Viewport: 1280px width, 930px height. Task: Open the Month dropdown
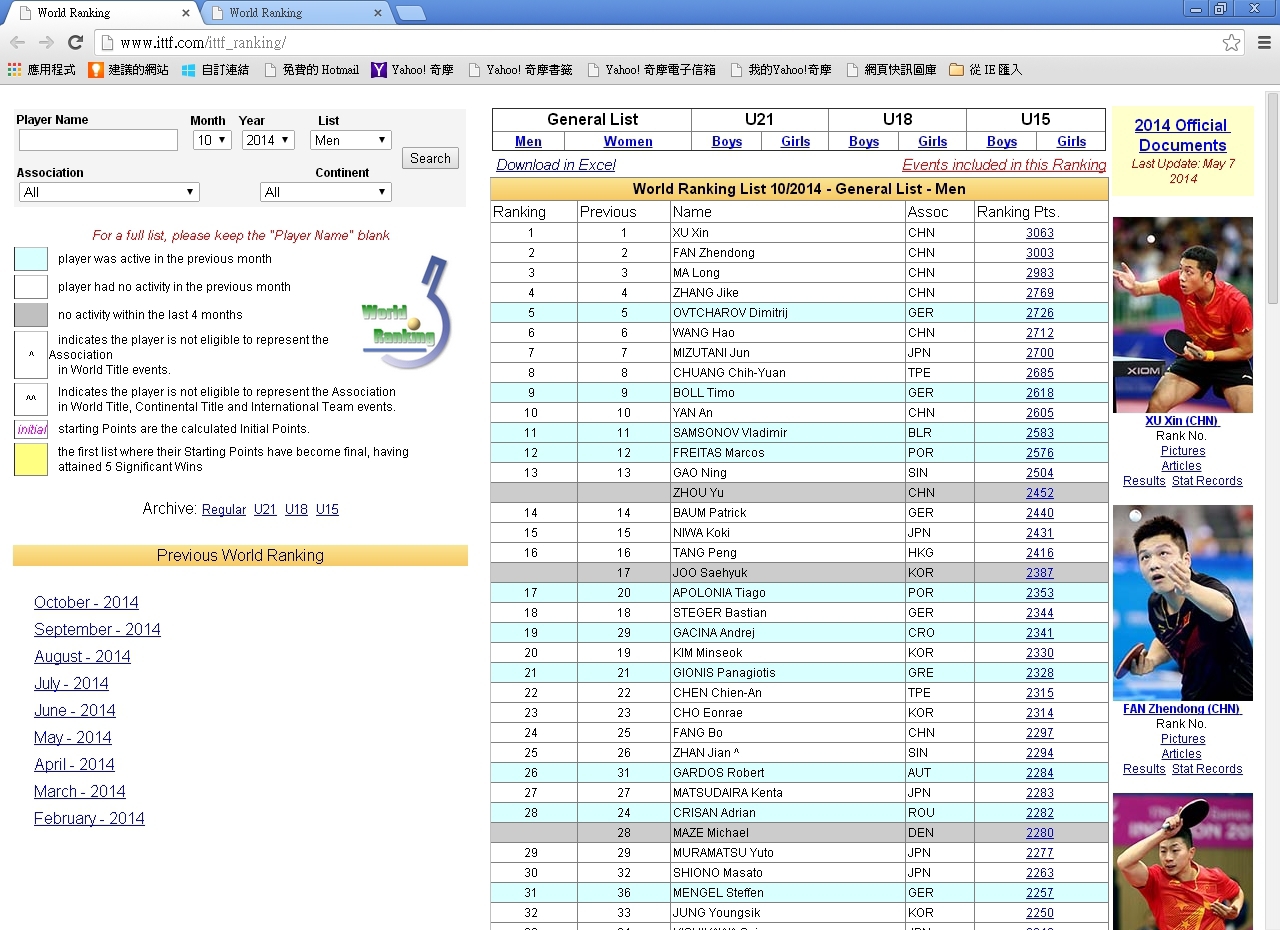pos(212,140)
